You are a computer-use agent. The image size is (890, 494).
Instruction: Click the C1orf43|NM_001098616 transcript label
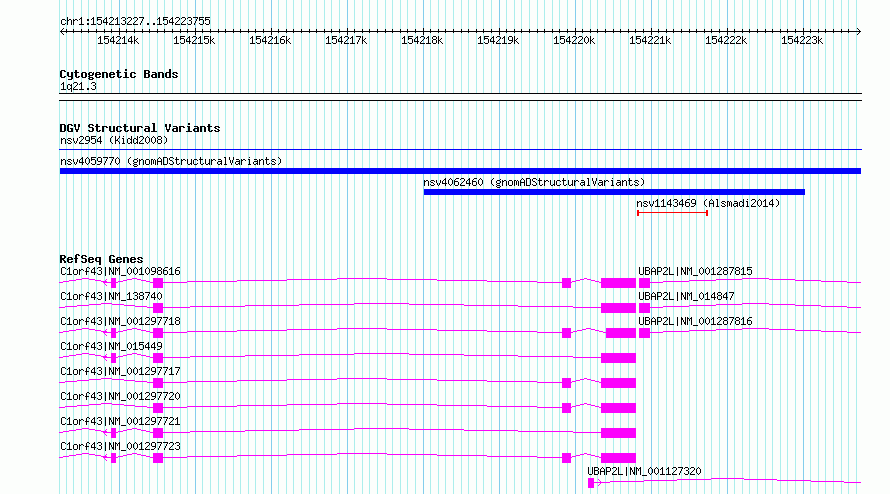120,271
